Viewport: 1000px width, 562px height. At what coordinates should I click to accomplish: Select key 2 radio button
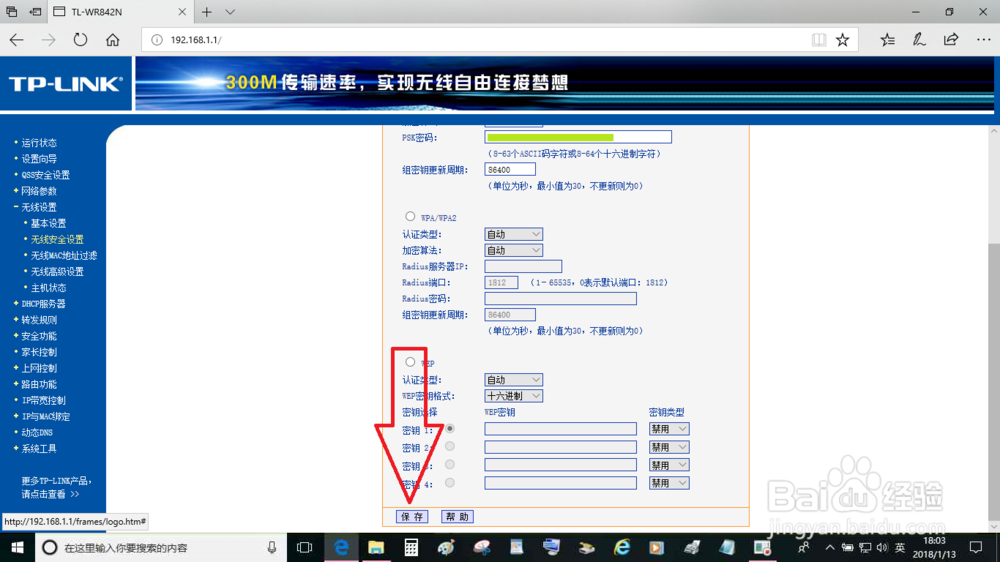point(450,446)
